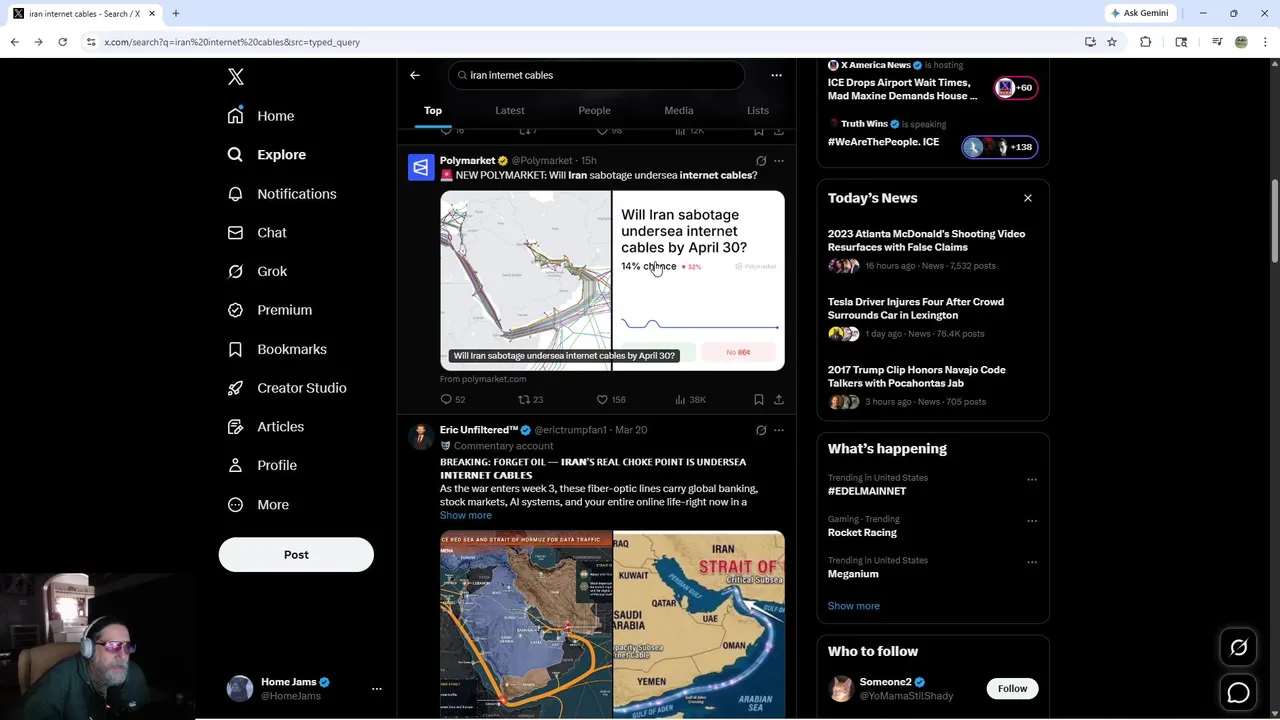This screenshot has width=1280, height=720.
Task: Open Polymarket profile avatar
Action: tap(421, 167)
